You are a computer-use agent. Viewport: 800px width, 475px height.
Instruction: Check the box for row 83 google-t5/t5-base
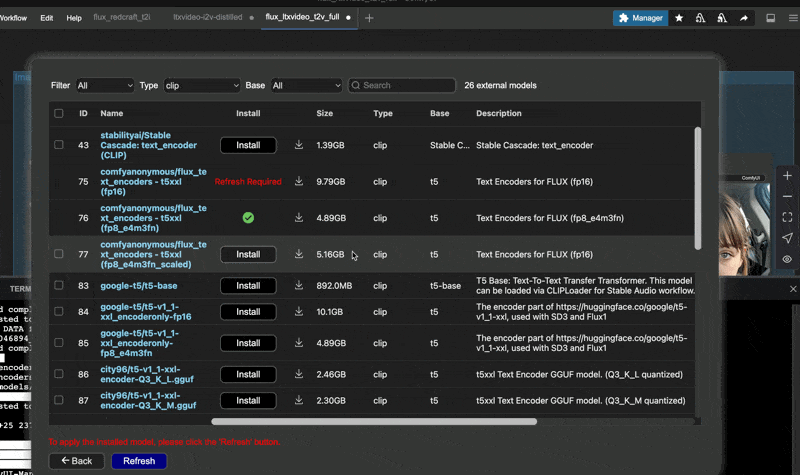pos(59,286)
